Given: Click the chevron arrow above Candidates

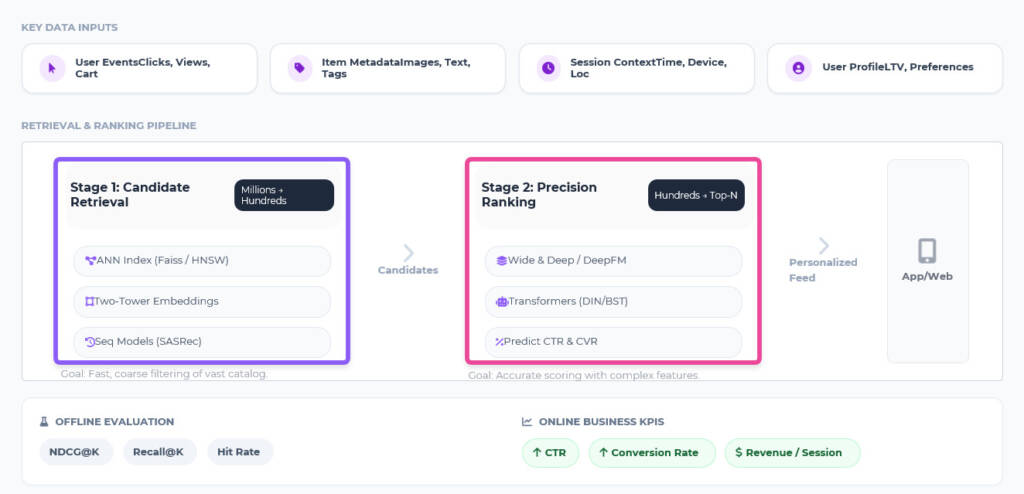Looking at the screenshot, I should (408, 253).
